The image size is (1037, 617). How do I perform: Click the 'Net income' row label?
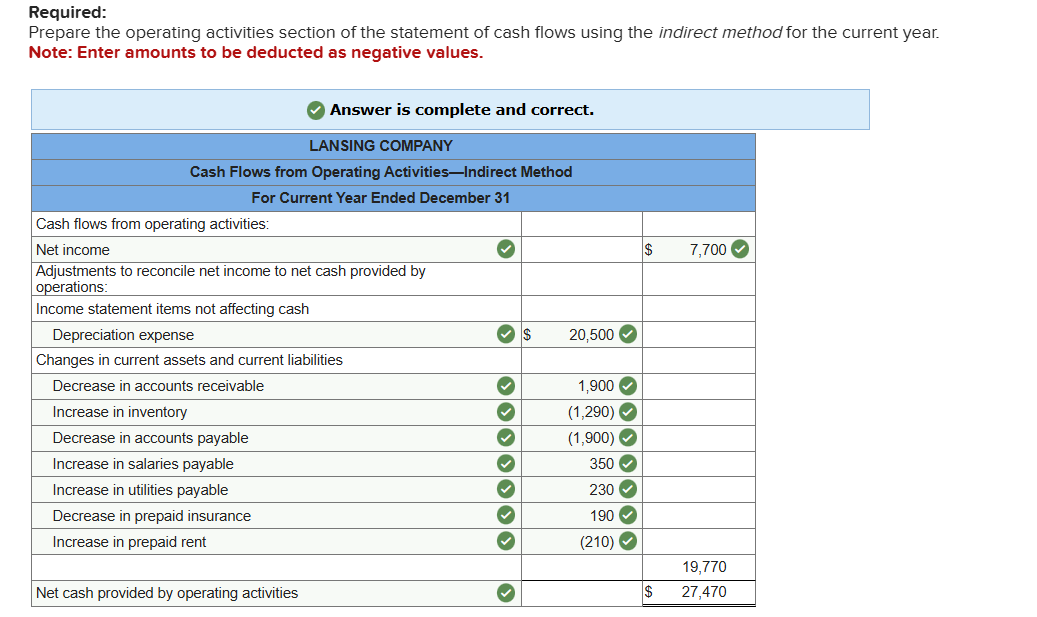(73, 250)
